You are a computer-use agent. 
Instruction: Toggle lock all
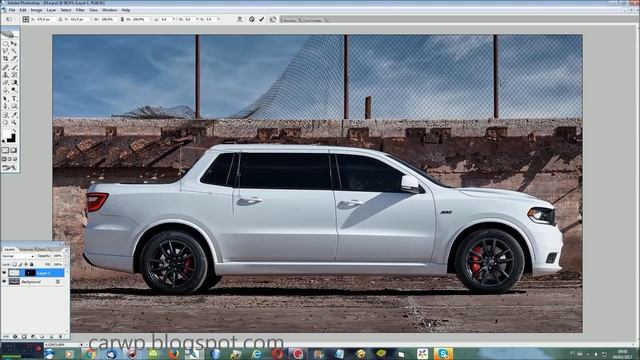pyautogui.click(x=31, y=264)
